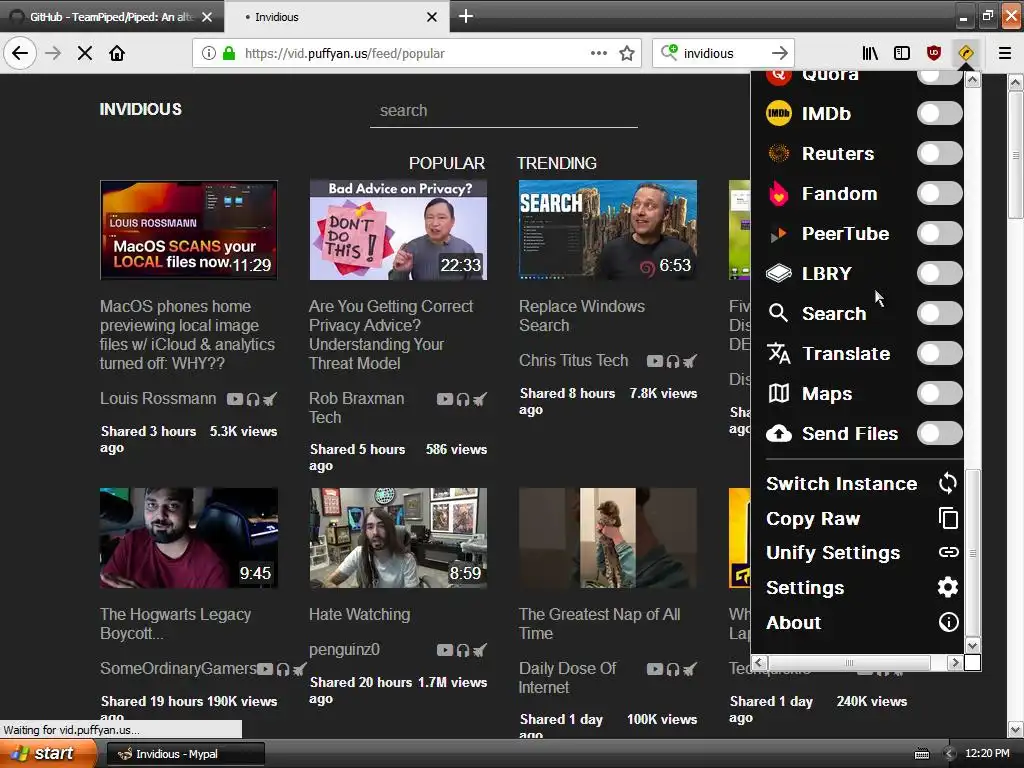Click the Send Files cloud icon

778,433
